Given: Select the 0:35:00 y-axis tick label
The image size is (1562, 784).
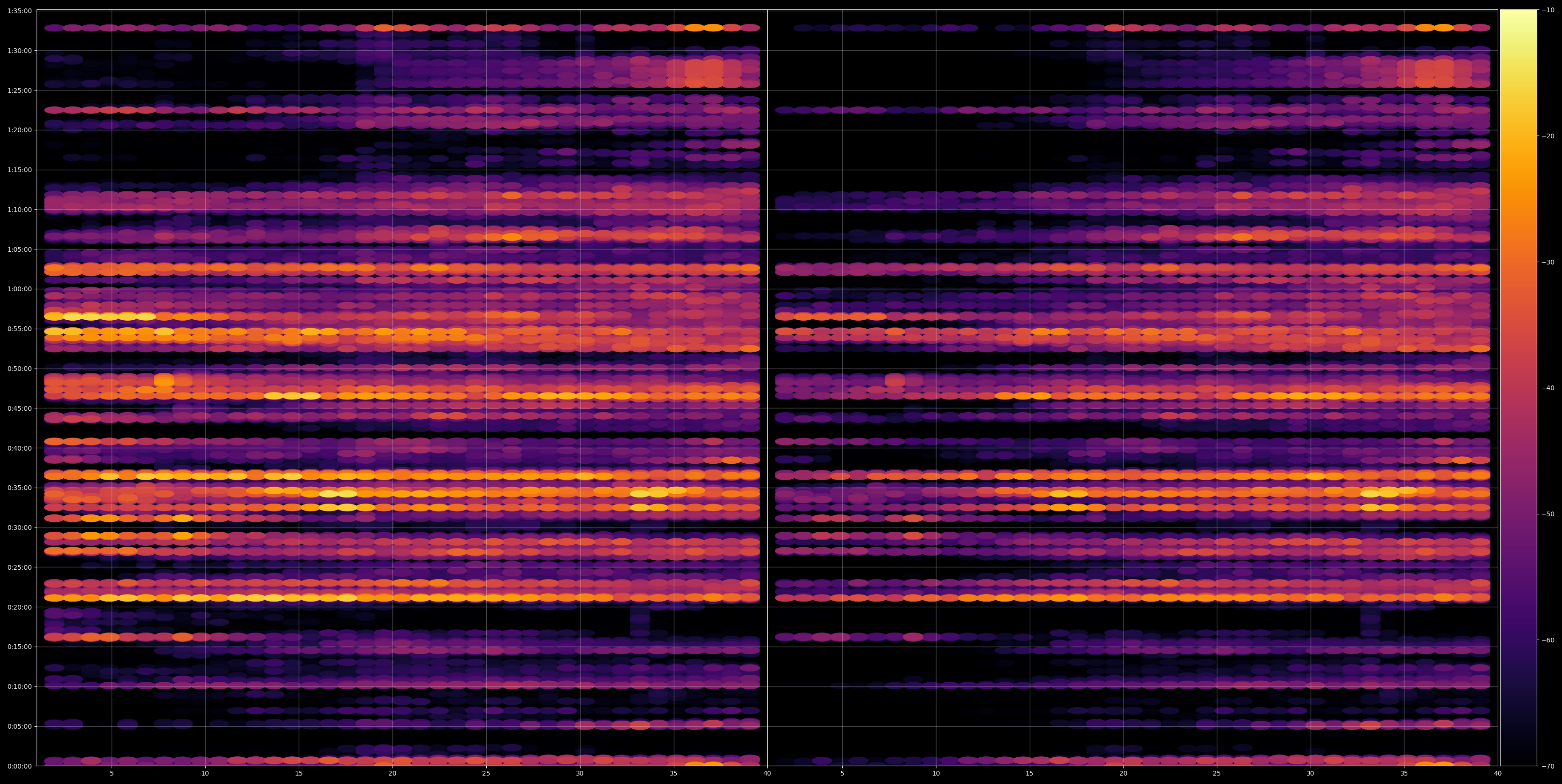Looking at the screenshot, I should click(x=20, y=488).
